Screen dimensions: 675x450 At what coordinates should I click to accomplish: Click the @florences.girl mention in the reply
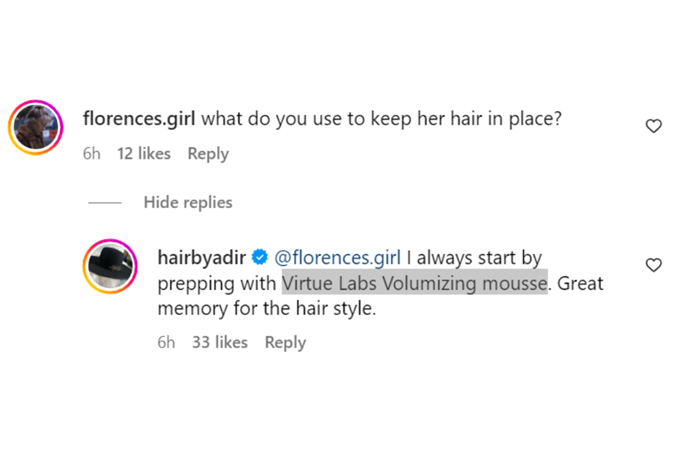click(x=336, y=258)
